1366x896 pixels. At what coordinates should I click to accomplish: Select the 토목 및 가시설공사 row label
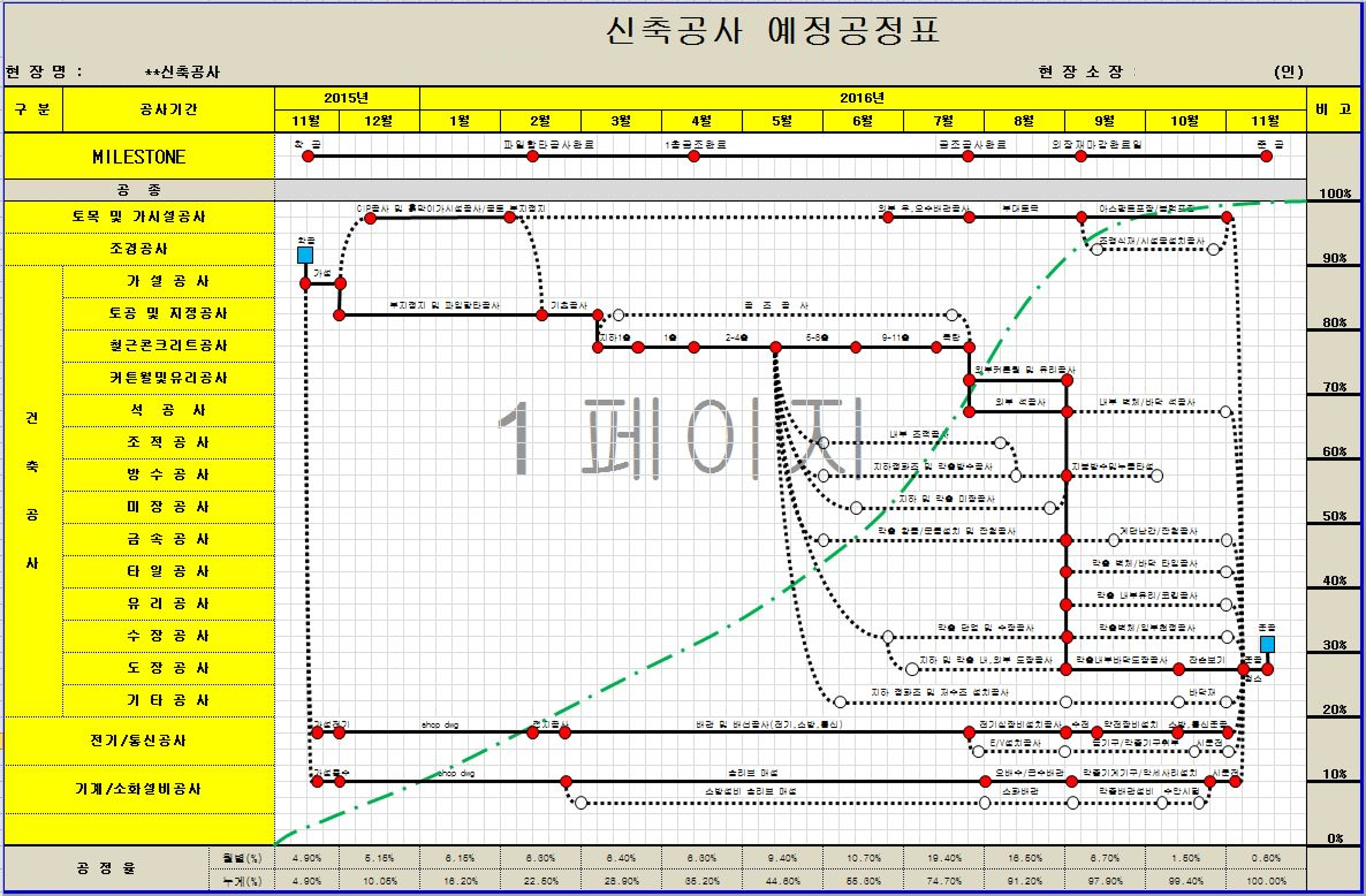click(x=139, y=216)
